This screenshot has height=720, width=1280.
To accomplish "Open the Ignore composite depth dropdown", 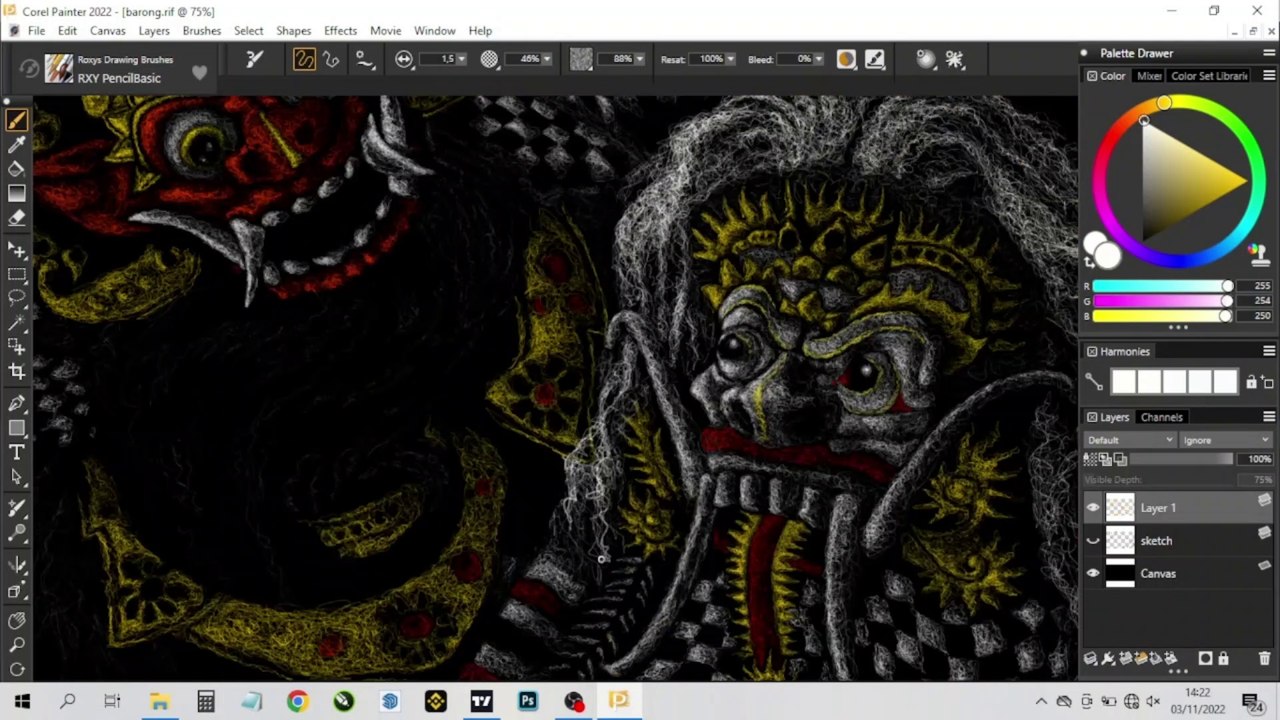I will (1225, 440).
